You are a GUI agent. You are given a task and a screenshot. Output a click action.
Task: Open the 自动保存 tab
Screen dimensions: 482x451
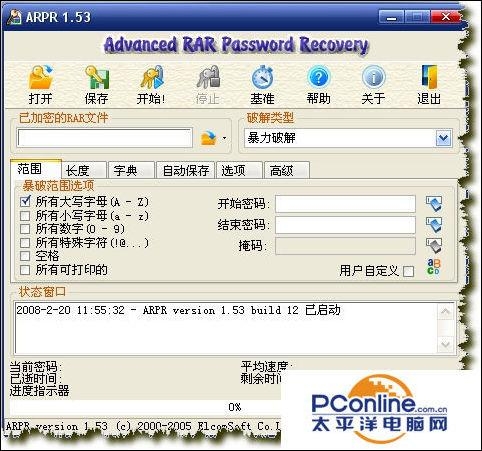point(185,170)
